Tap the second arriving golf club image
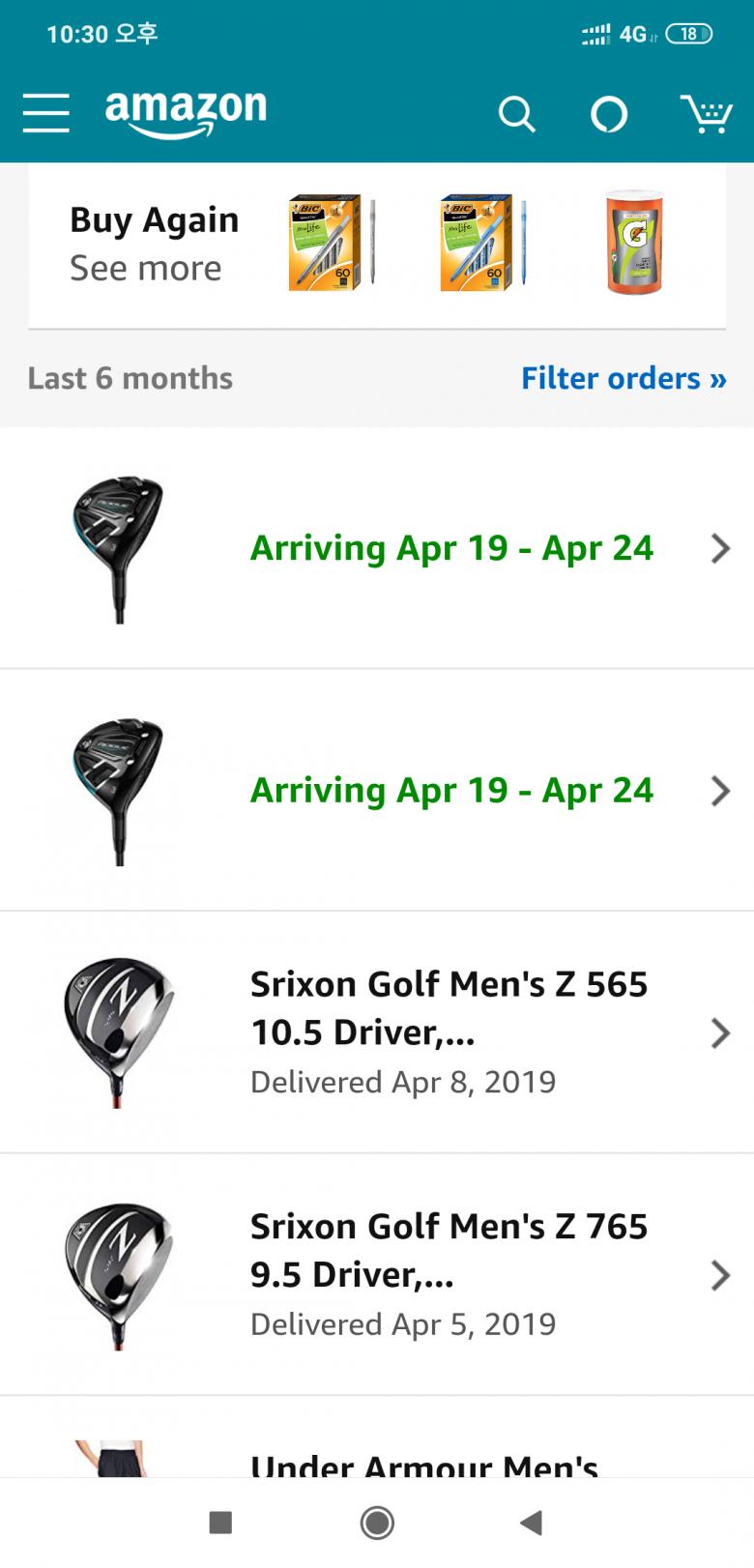The height and width of the screenshot is (1568, 754). point(118,791)
